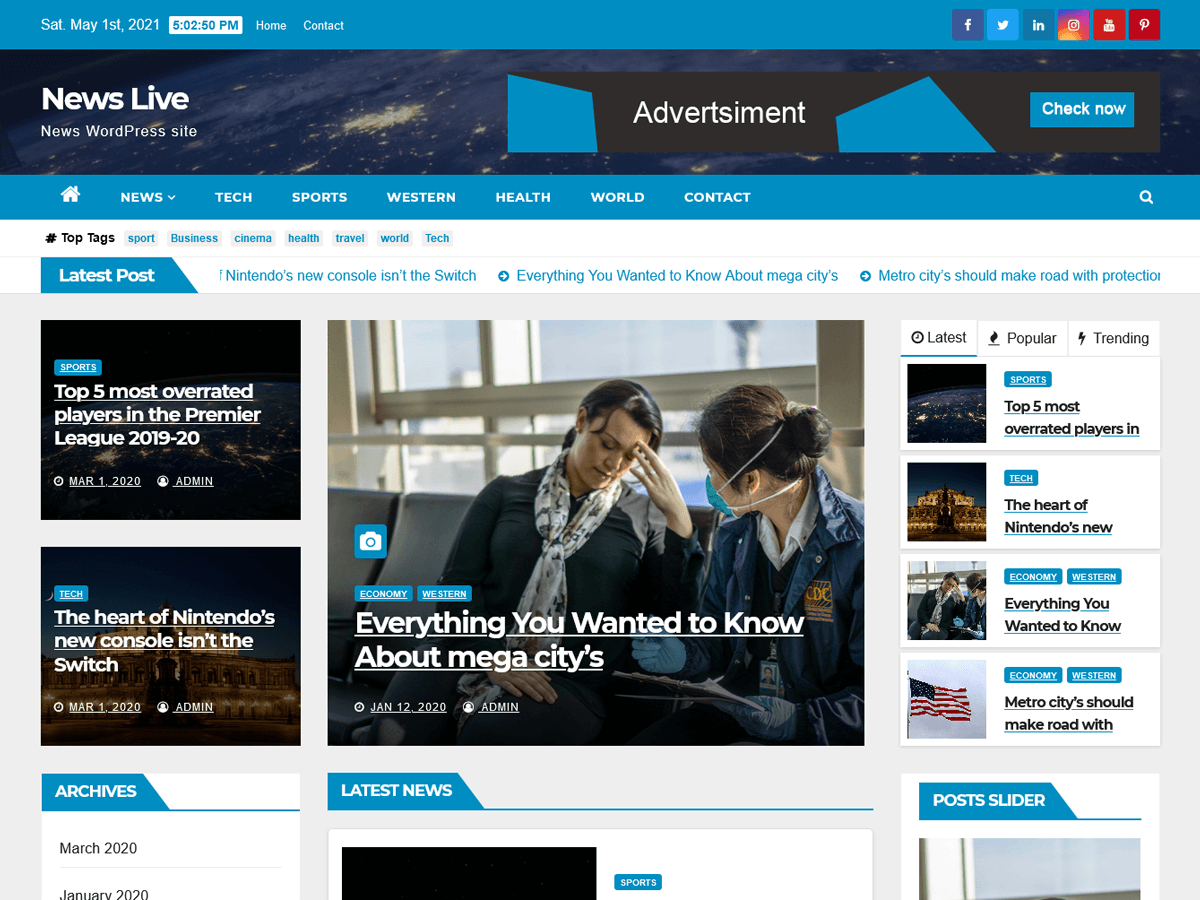Open the Twitter social icon
Screen dimensions: 1200x900
(1002, 25)
